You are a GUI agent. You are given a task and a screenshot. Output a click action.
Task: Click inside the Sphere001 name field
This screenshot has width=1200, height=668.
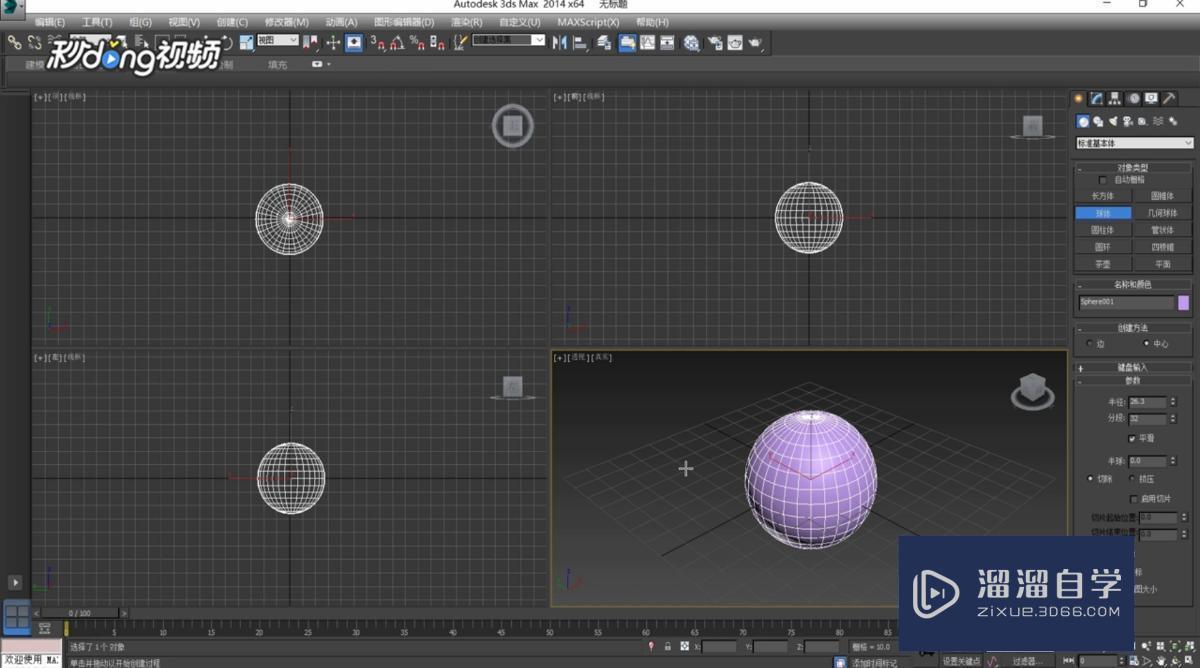point(1125,301)
